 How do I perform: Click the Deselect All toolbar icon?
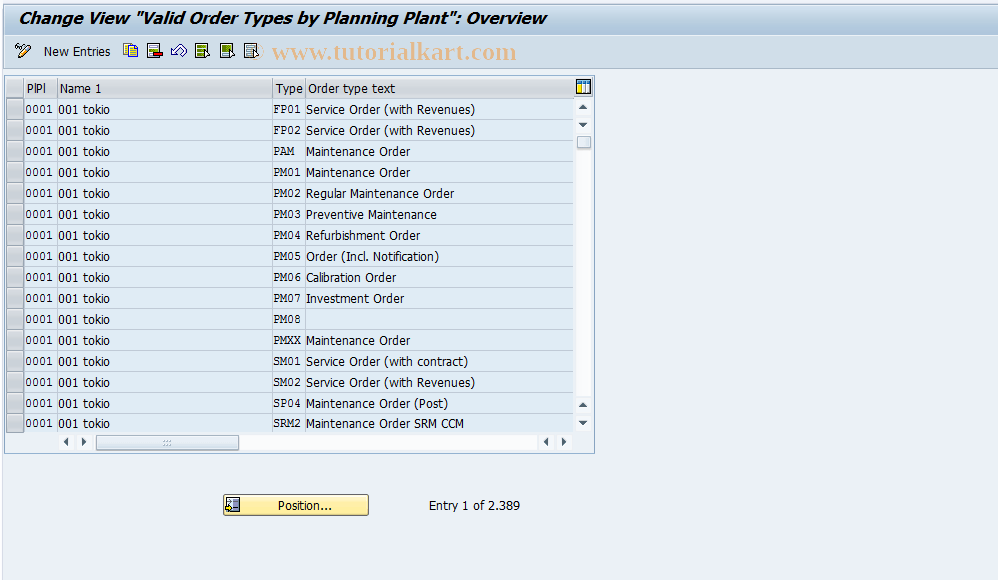250,50
